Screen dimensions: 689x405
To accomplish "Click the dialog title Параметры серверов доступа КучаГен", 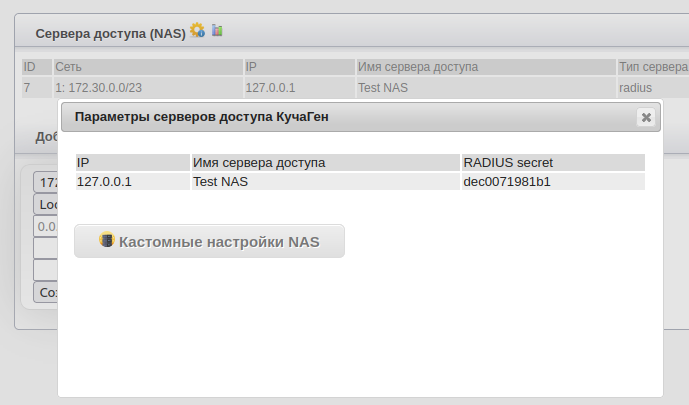I will (202, 117).
